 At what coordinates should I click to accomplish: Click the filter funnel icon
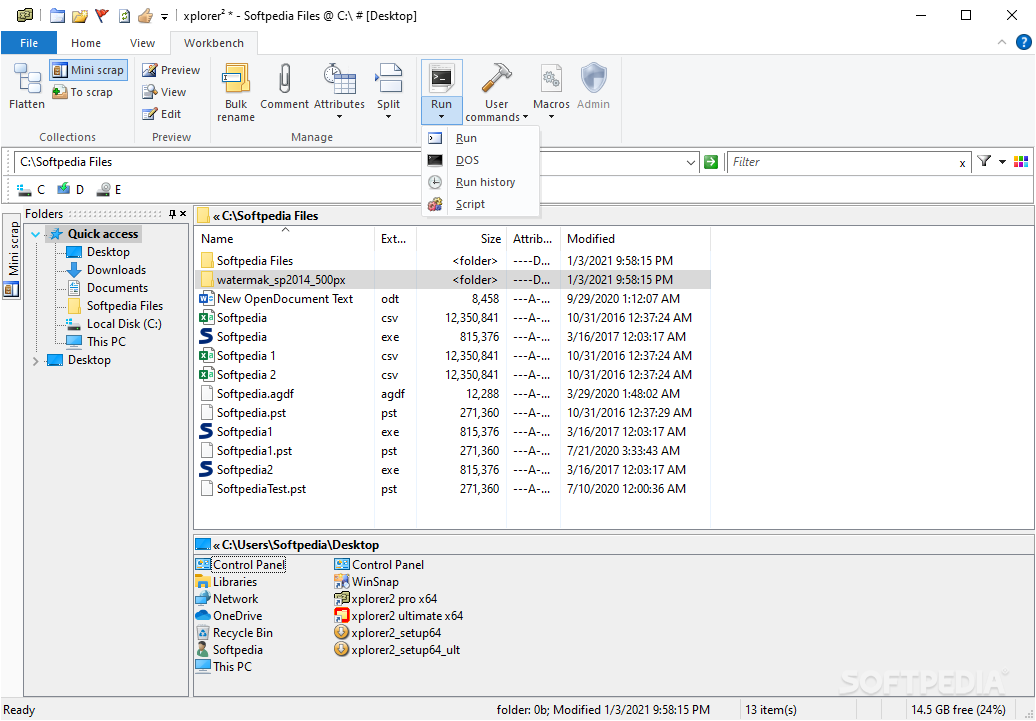pyautogui.click(x=984, y=161)
